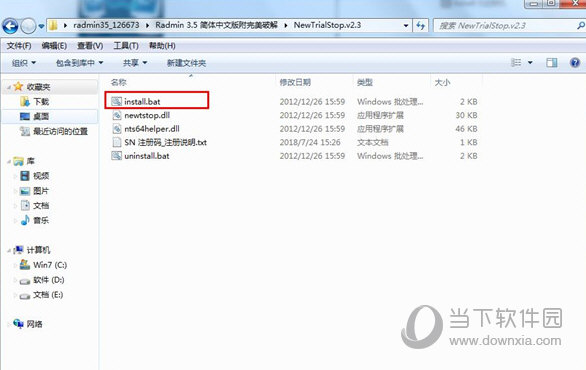Click the folder icon in address bar
The image size is (586, 370).
53,25
